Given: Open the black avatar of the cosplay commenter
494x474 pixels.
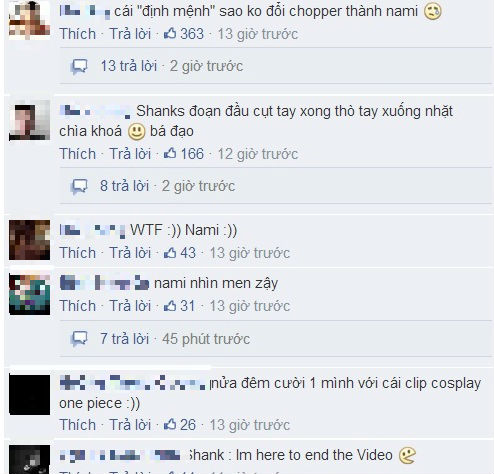Looking at the screenshot, I should [x=29, y=395].
